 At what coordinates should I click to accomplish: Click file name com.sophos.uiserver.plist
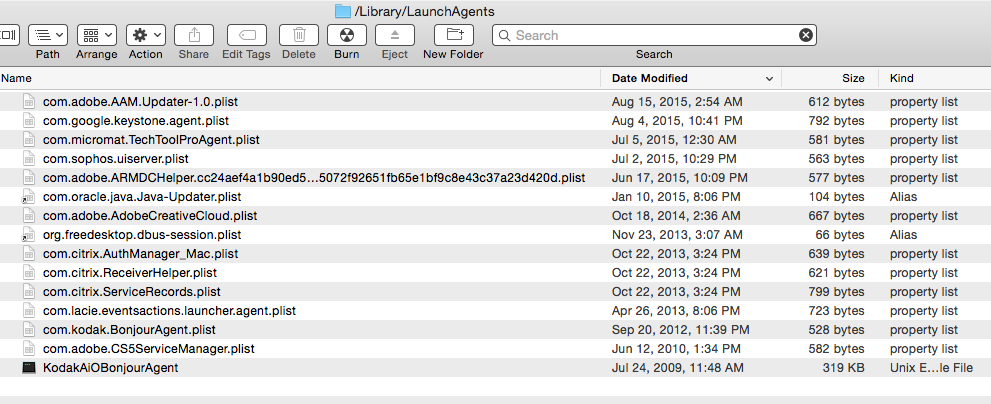point(116,159)
